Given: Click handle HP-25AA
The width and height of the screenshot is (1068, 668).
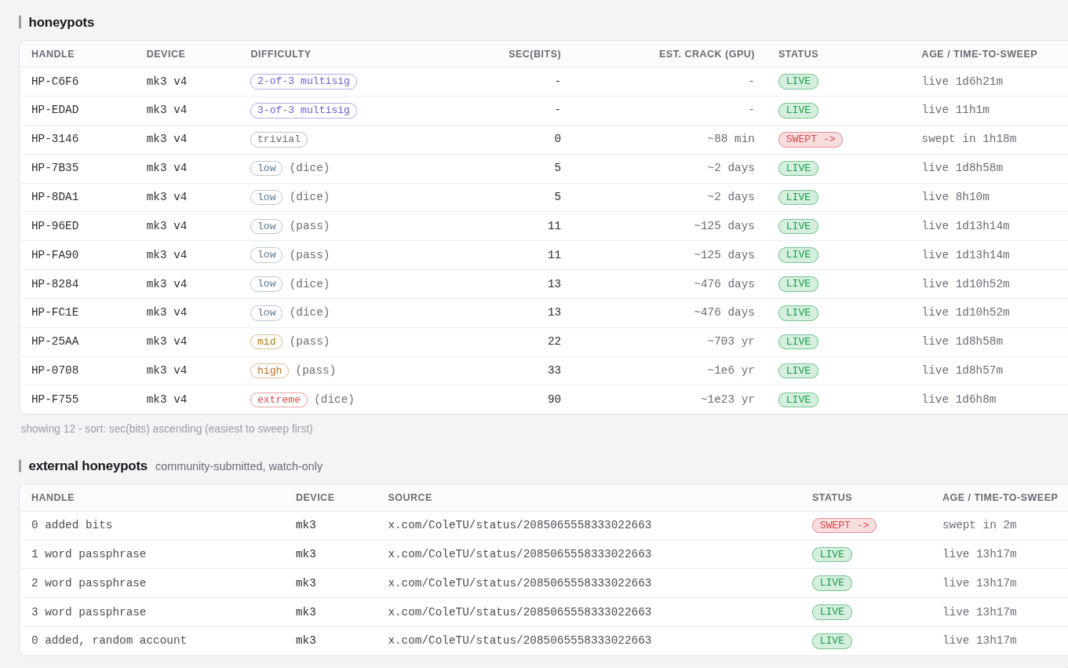Looking at the screenshot, I should click(x=54, y=341).
